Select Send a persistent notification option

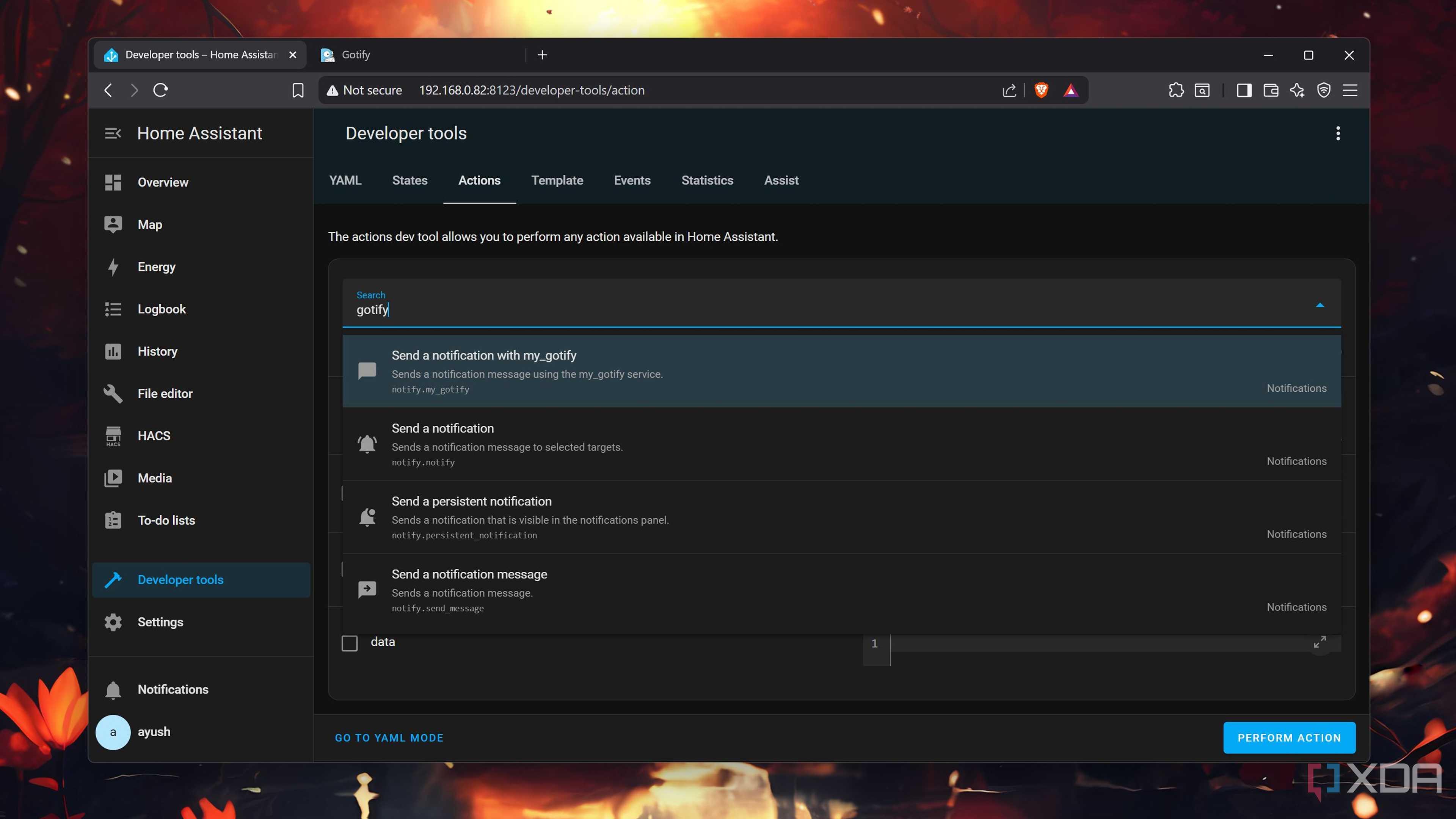(842, 517)
